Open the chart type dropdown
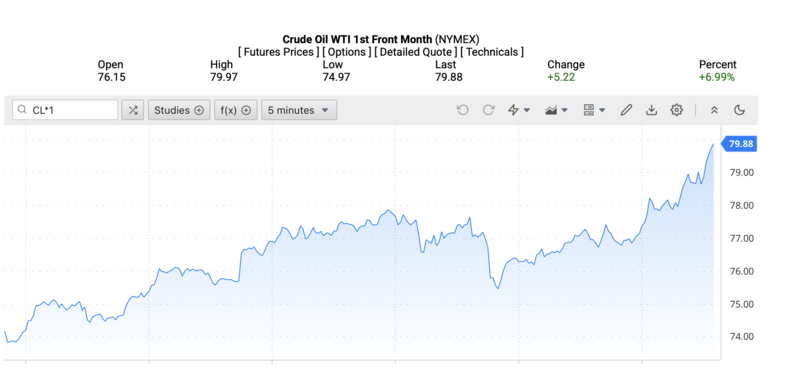Image resolution: width=800 pixels, height=368 pixels. coord(556,110)
